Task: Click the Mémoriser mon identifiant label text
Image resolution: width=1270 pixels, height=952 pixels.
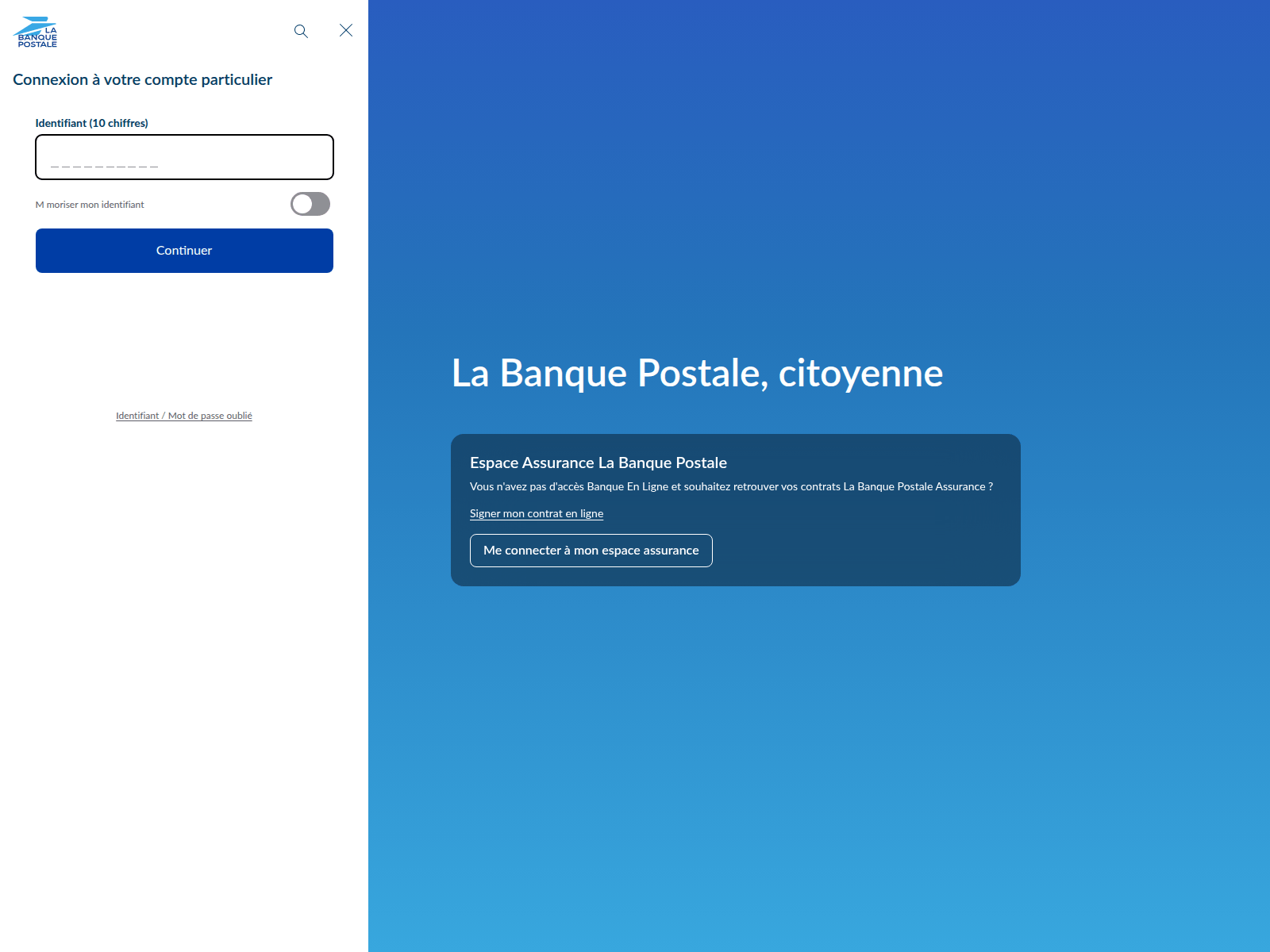Action: tap(90, 205)
